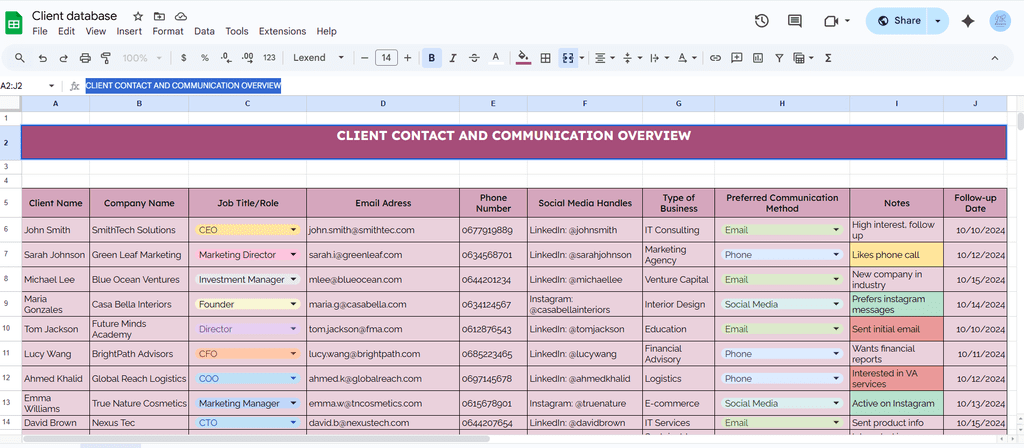Image resolution: width=1024 pixels, height=448 pixels.
Task: Expand the CEO job title dropdown
Action: (294, 230)
